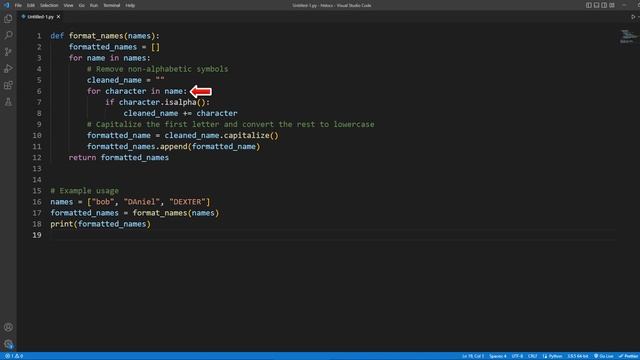Open the Run menu

pos(94,5)
